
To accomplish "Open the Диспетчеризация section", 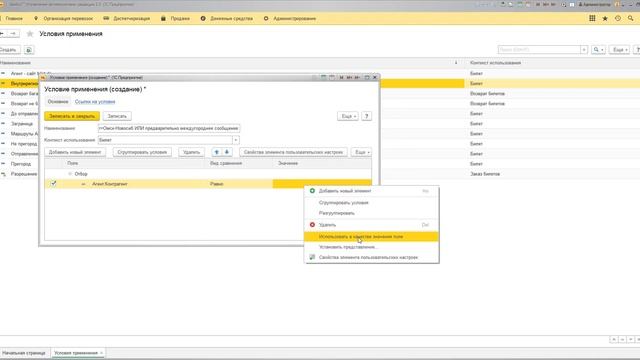I will pyautogui.click(x=127, y=18).
